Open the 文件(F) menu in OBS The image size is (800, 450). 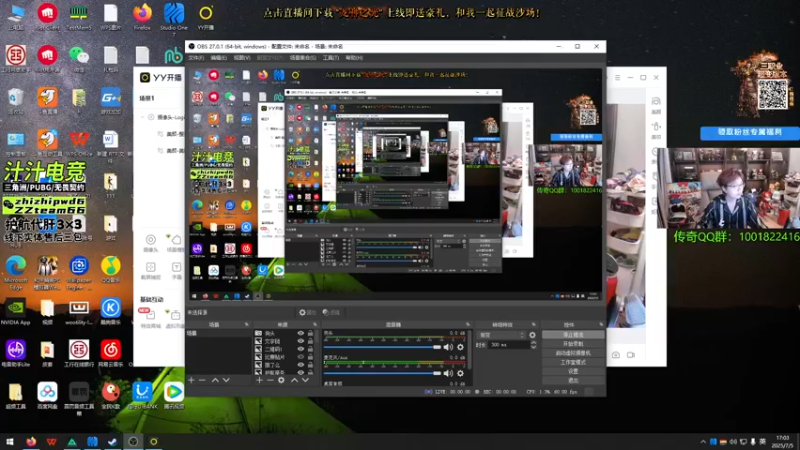(196, 58)
